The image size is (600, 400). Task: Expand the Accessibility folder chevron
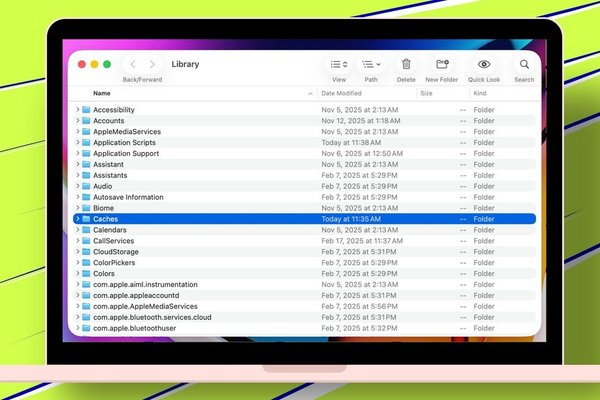pyautogui.click(x=78, y=109)
